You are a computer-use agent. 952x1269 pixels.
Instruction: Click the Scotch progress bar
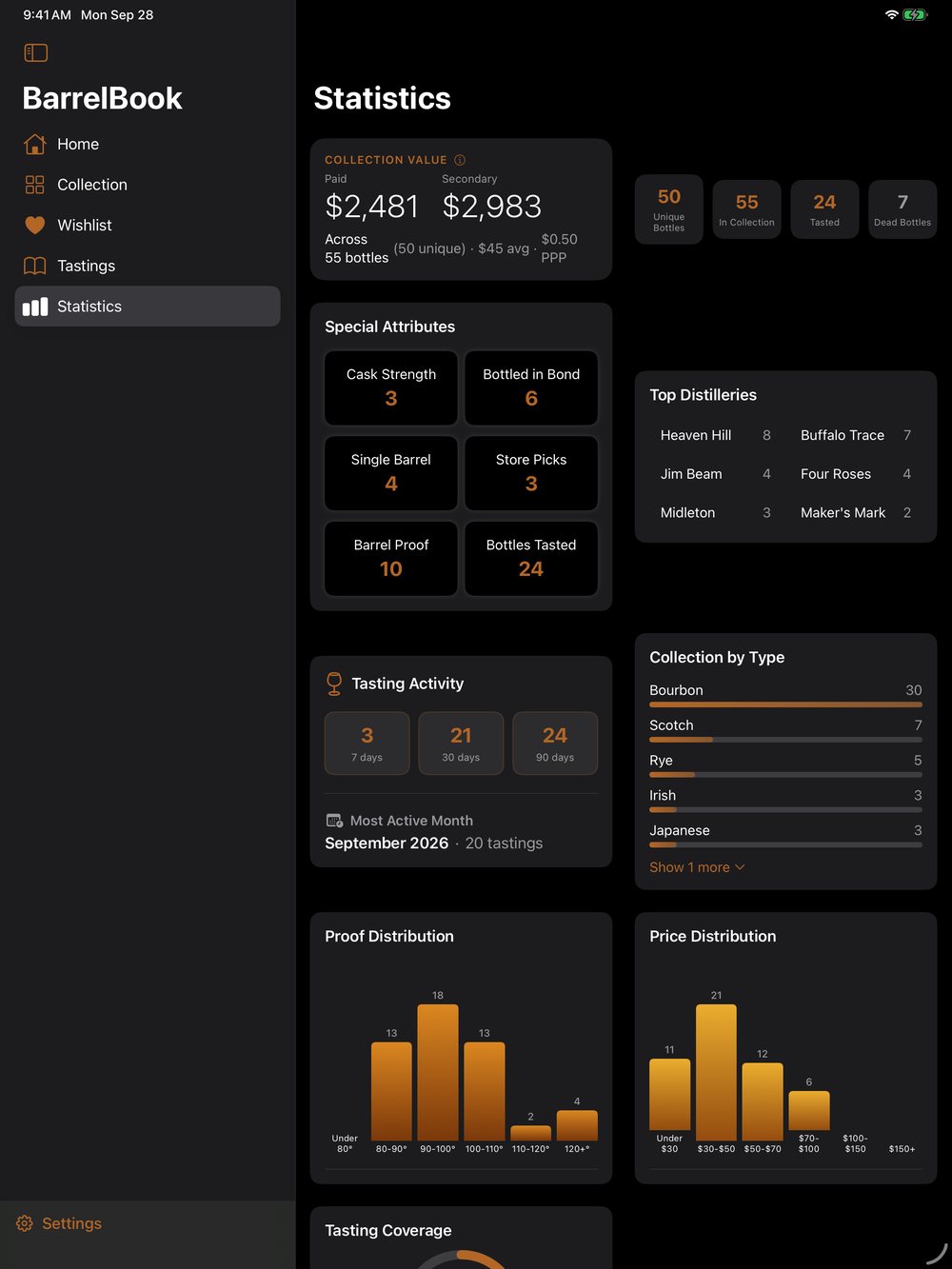(785, 740)
